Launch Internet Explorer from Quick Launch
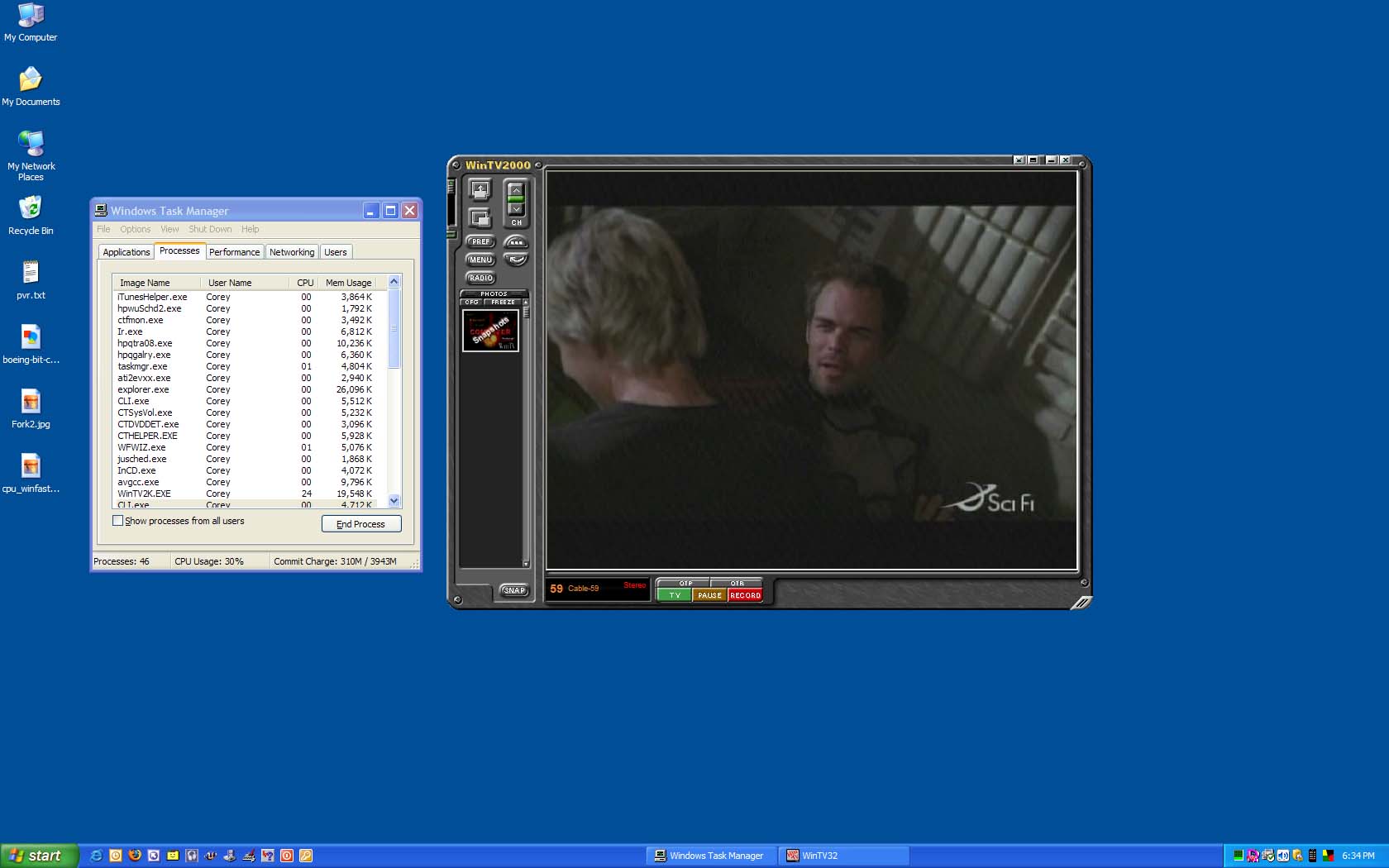The height and width of the screenshot is (868, 1389). tap(97, 856)
